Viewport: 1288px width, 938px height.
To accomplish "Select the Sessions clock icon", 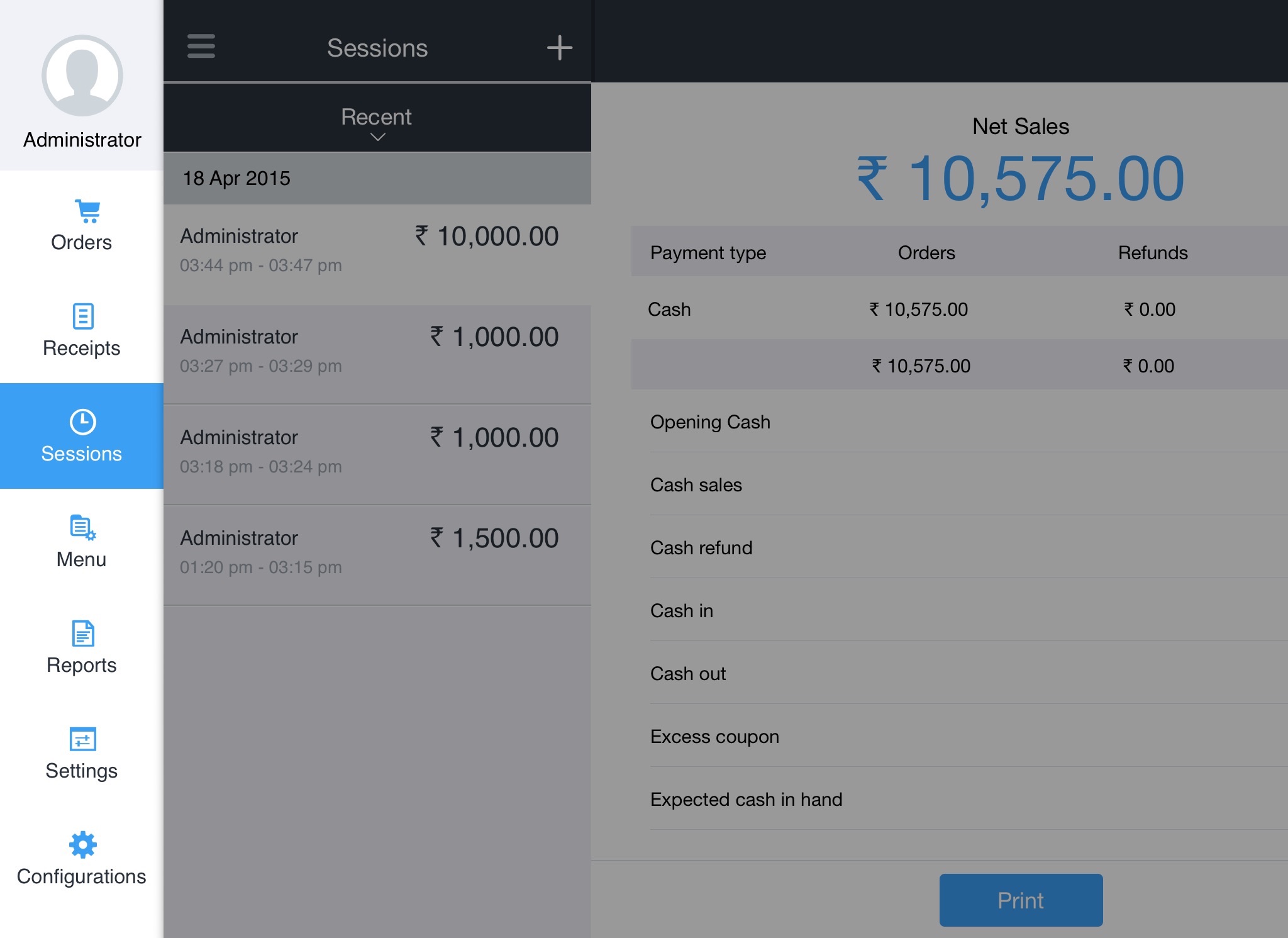I will coord(82,422).
